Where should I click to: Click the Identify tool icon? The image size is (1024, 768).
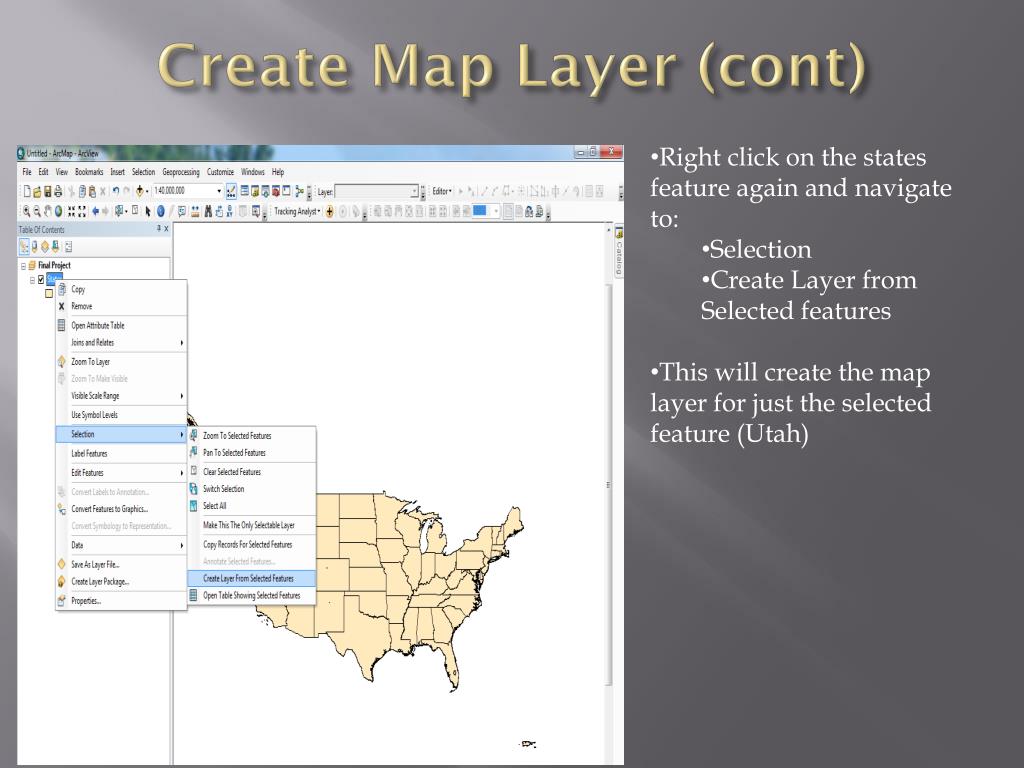[160, 211]
